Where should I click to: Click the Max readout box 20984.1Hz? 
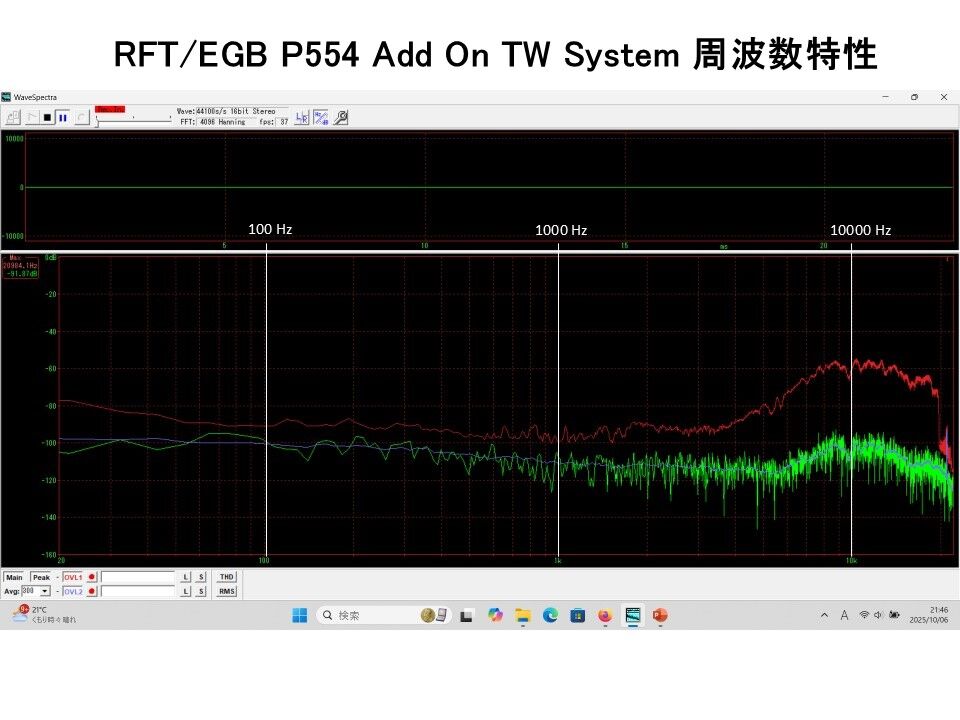[20, 266]
